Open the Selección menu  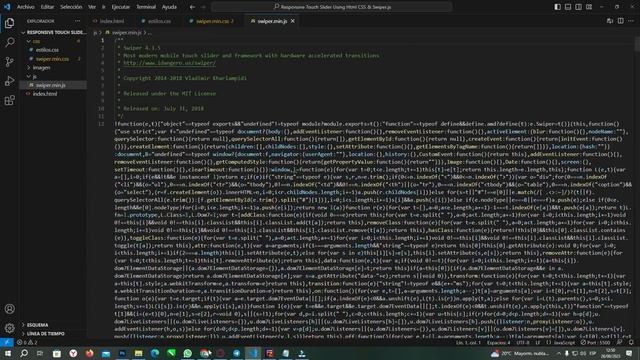[x=71, y=7]
